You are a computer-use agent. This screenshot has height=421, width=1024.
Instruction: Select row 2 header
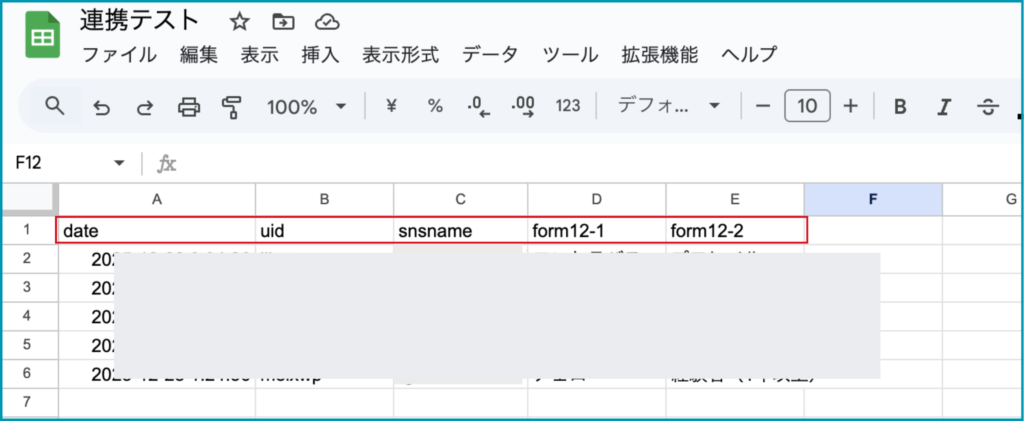29,258
